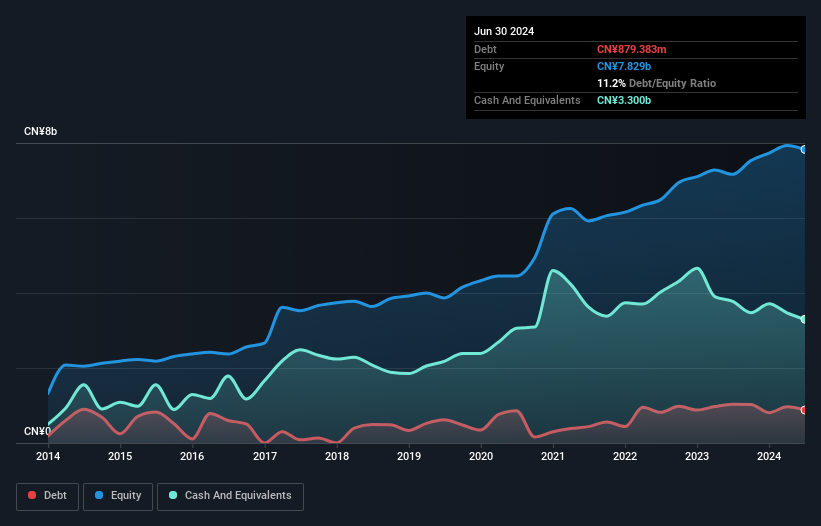Click the 2014 x-axis label
Screen dimensions: 821x526
click(48, 456)
